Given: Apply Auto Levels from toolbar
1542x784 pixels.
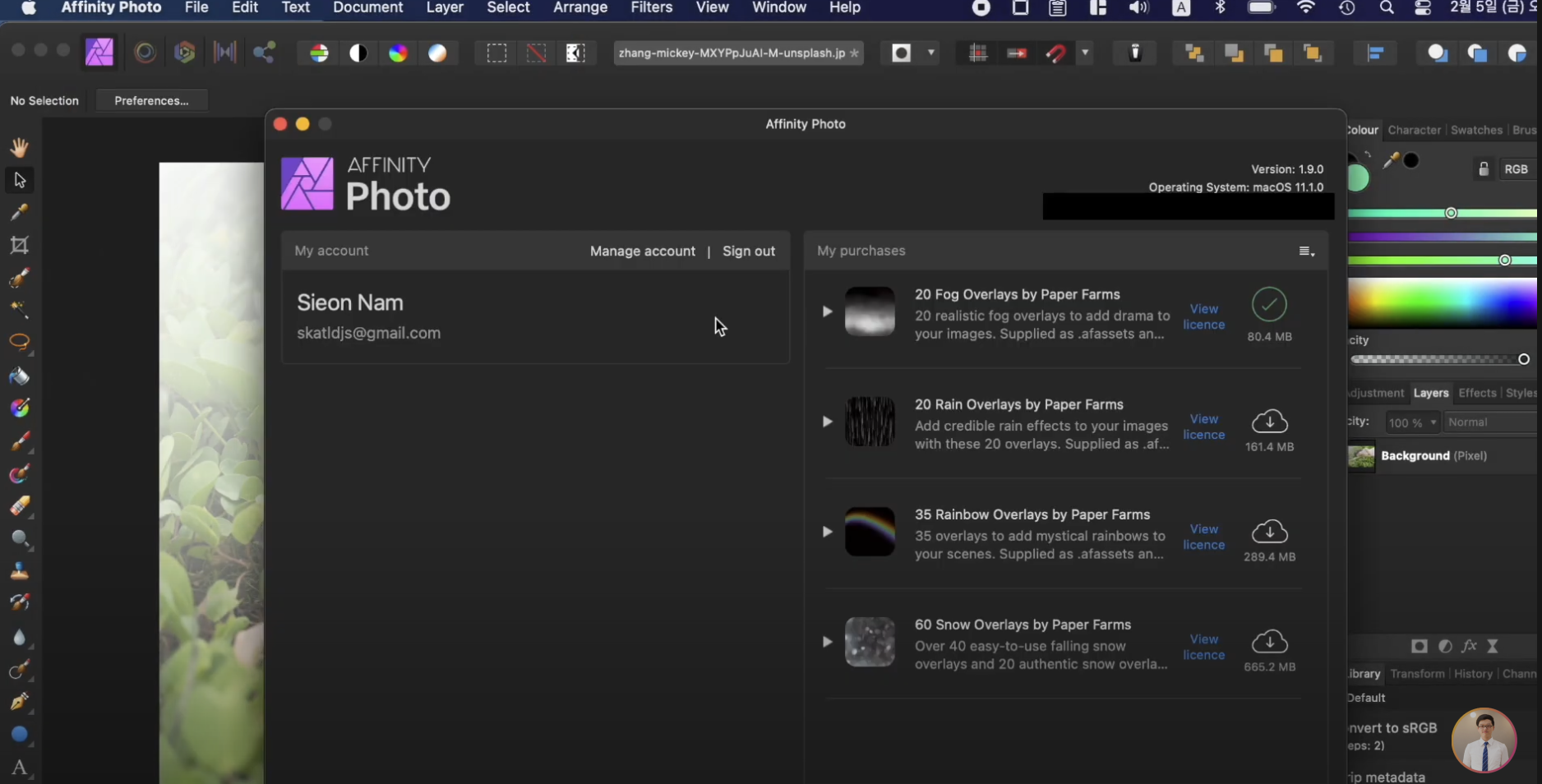Looking at the screenshot, I should click(x=319, y=53).
